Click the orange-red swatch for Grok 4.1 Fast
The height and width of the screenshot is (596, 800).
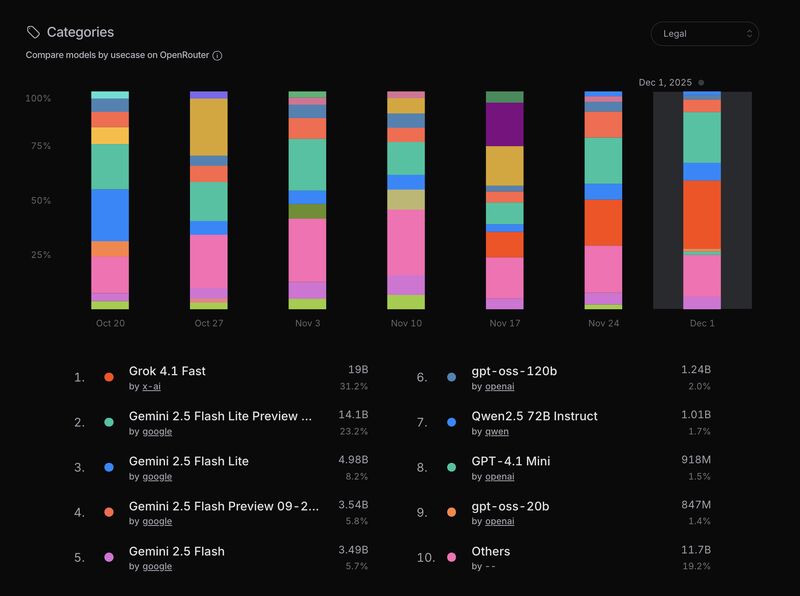pos(109,377)
